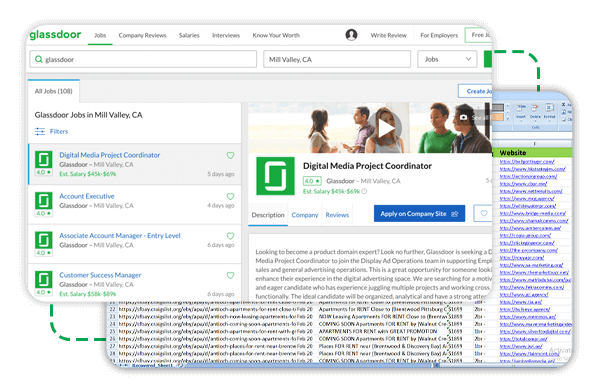Switch to the Company tab in job detail

(305, 215)
